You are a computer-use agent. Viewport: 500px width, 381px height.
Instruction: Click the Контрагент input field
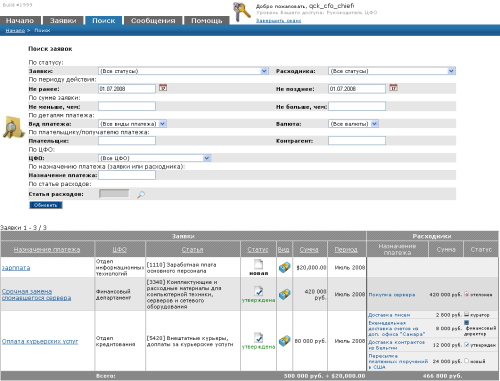(x=357, y=141)
